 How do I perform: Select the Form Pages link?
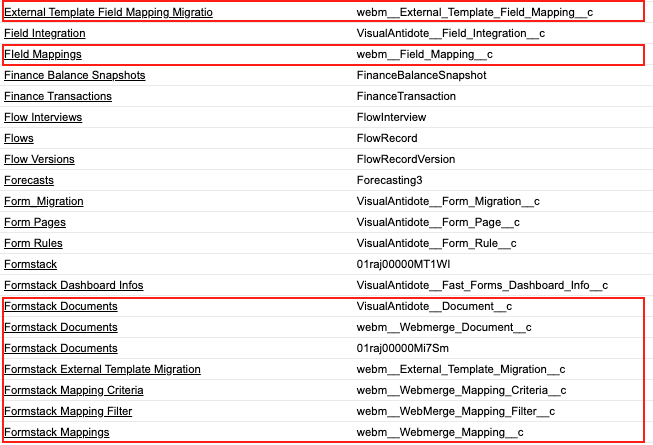point(35,222)
